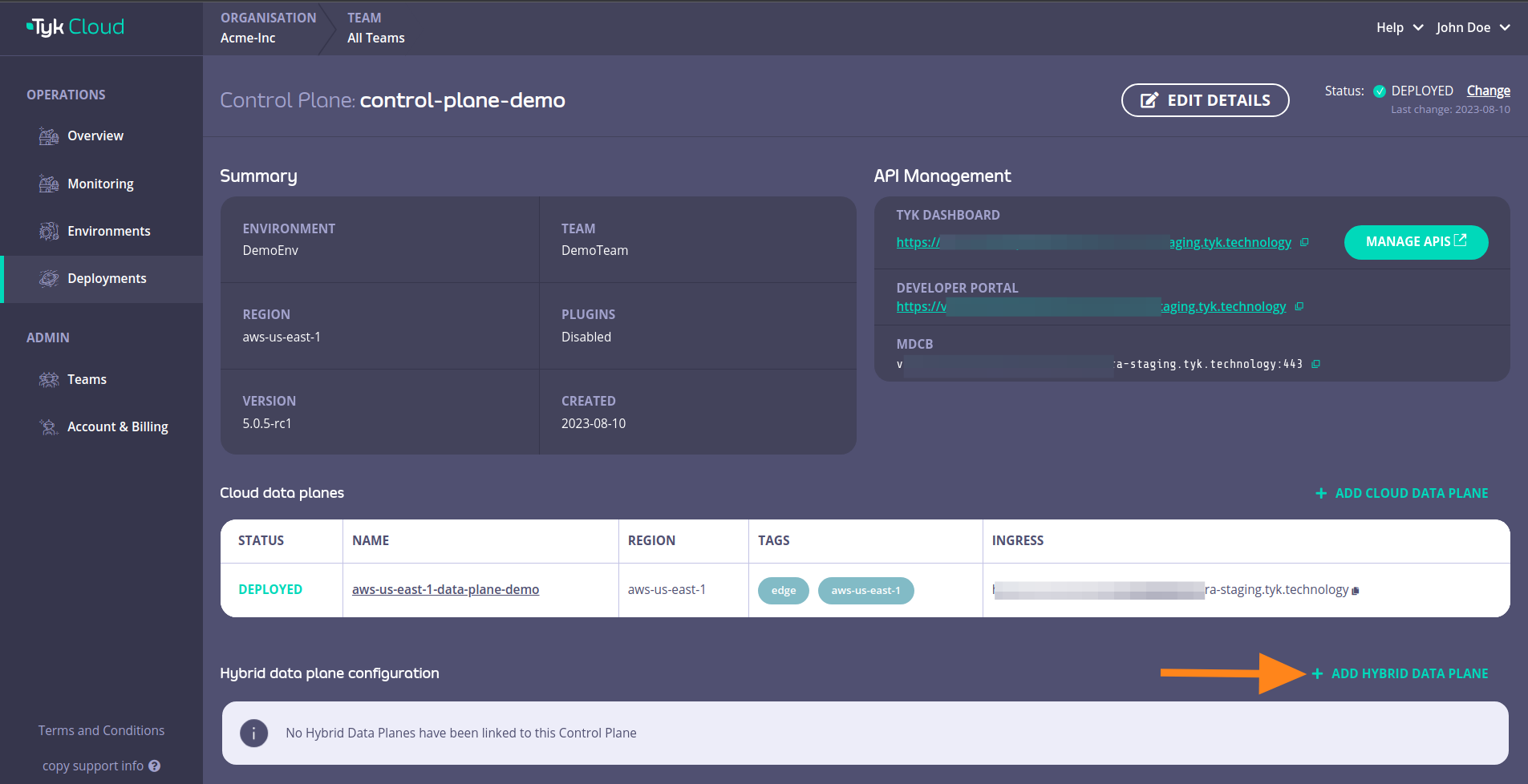Click the Tyk Cloud logo
1528x784 pixels.
pyautogui.click(x=75, y=27)
